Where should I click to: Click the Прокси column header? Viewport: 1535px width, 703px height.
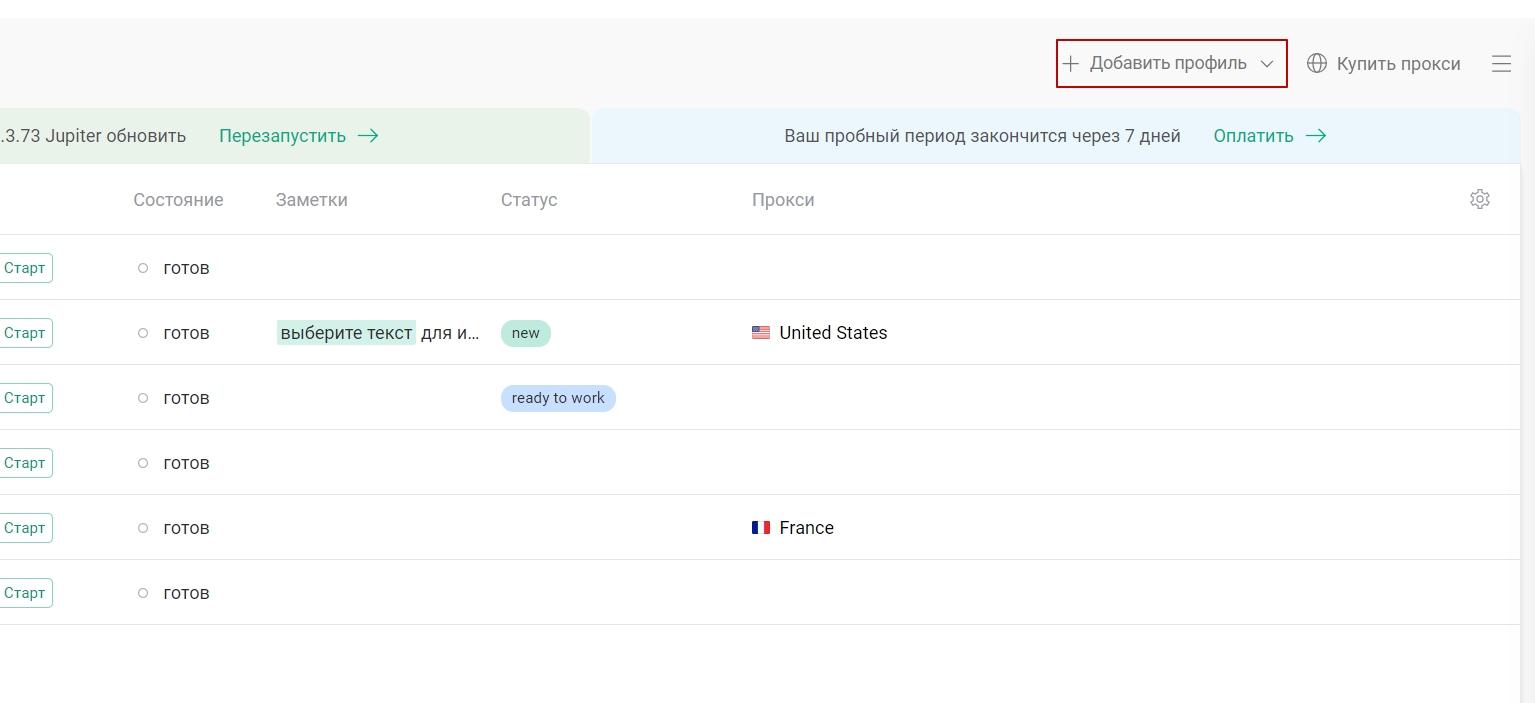(783, 200)
